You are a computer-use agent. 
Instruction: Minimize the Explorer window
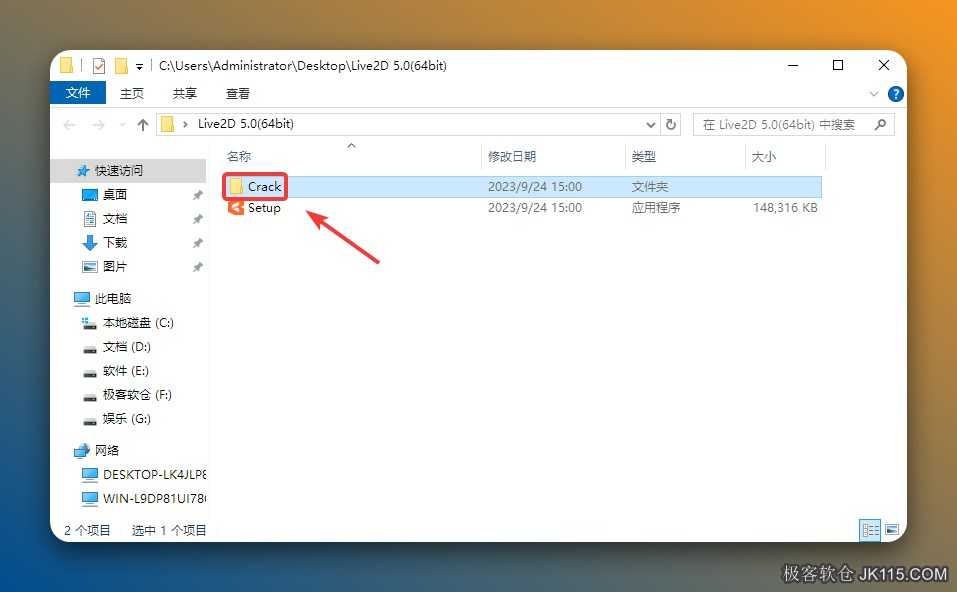(793, 65)
